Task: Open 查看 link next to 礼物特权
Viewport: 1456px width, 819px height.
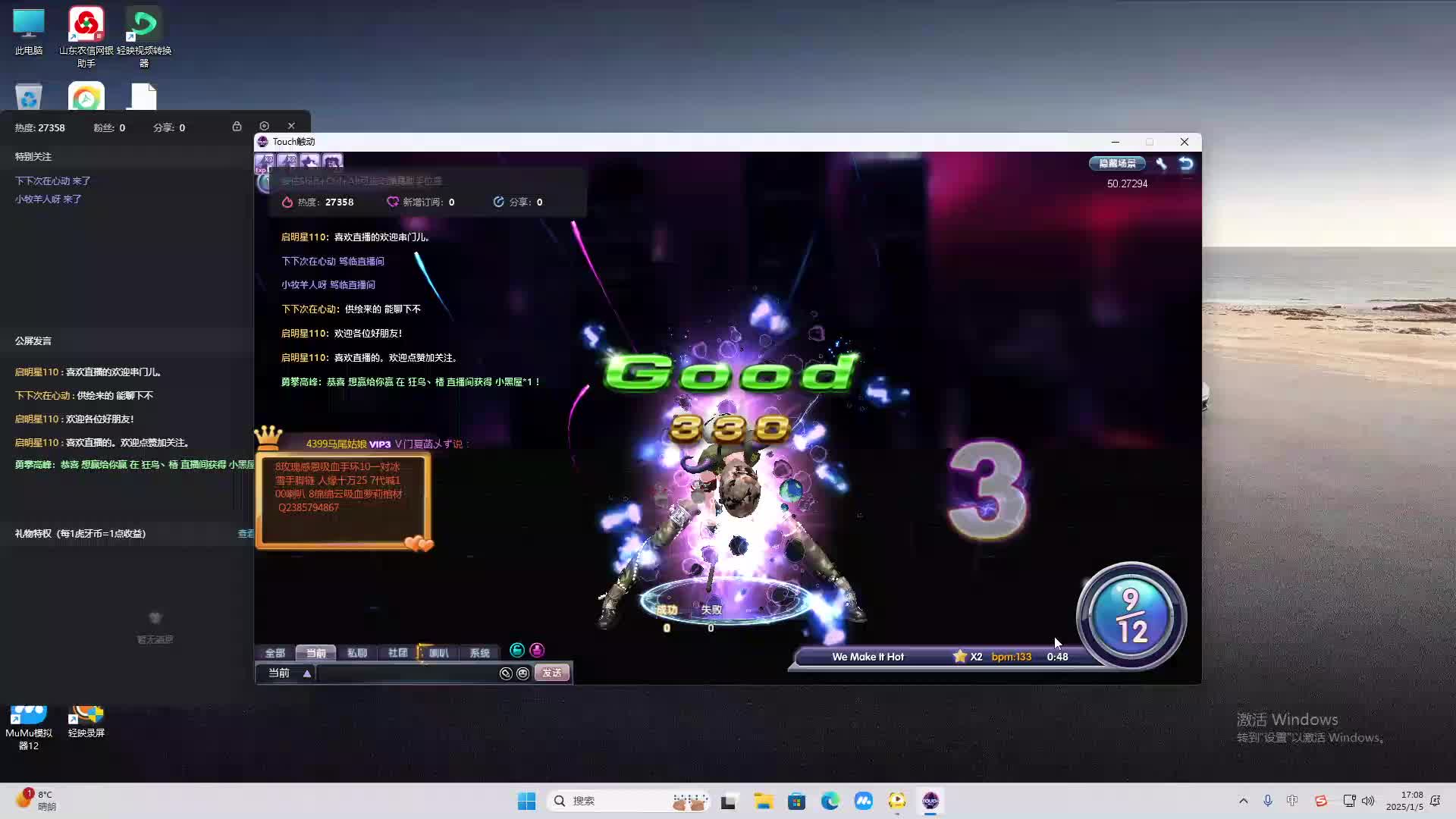Action: click(245, 533)
